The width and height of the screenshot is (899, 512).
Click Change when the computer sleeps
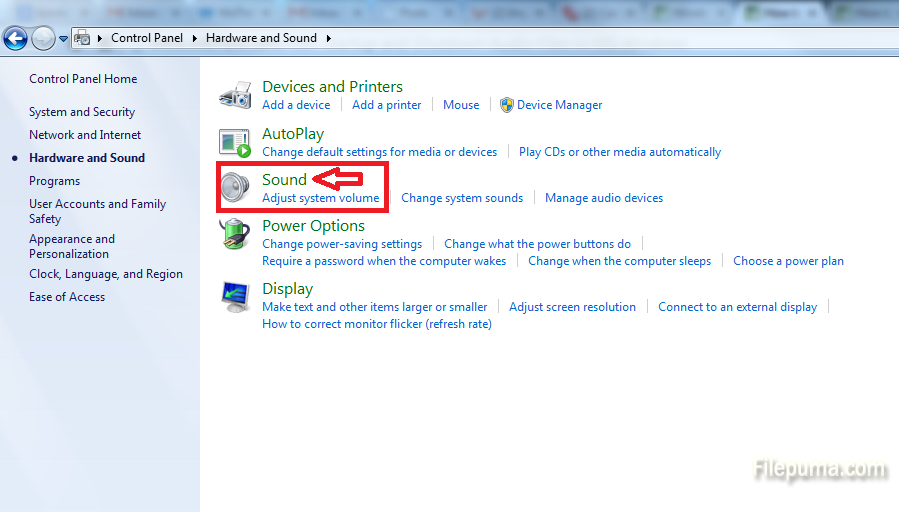coord(619,261)
